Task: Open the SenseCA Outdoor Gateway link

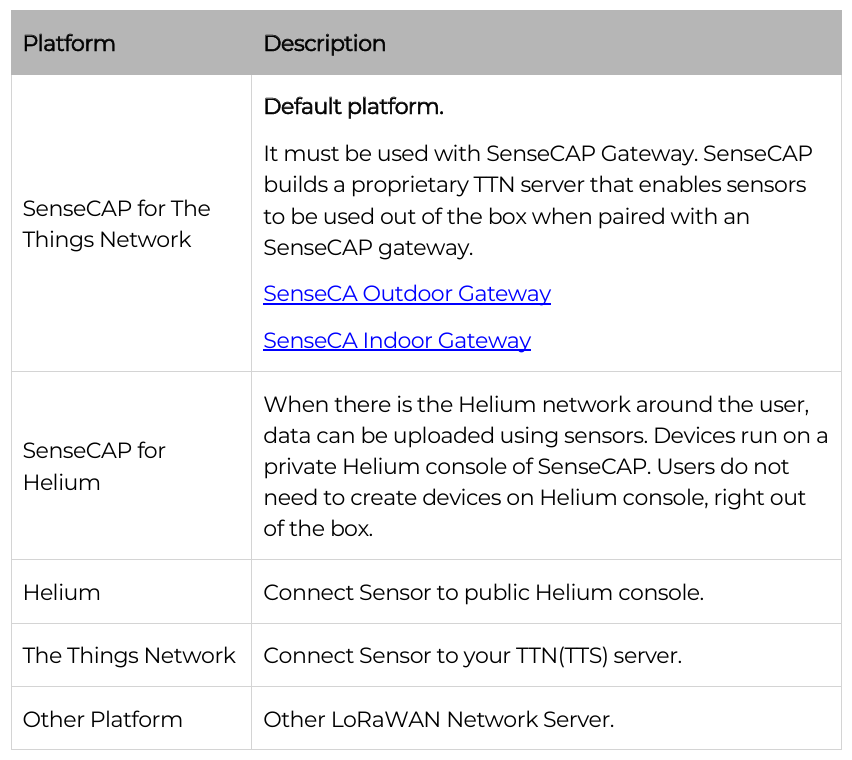Action: pos(407,294)
